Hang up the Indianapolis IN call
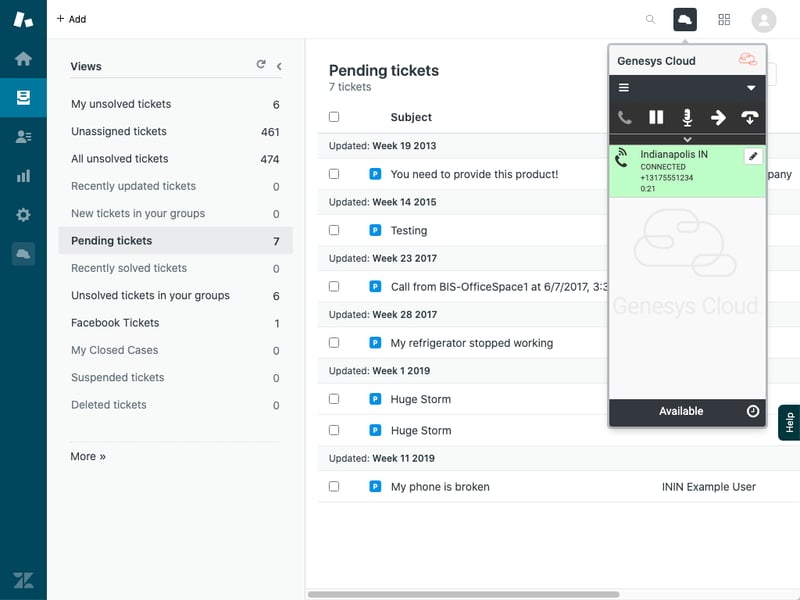This screenshot has width=800, height=600. [749, 117]
